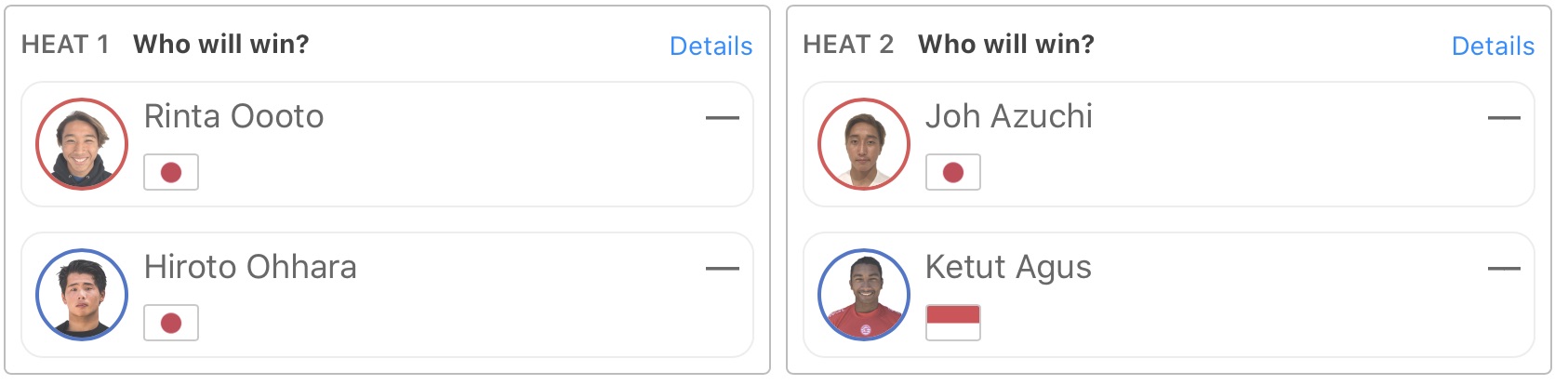Click the dash beside Rinta Oooto

[x=722, y=118]
